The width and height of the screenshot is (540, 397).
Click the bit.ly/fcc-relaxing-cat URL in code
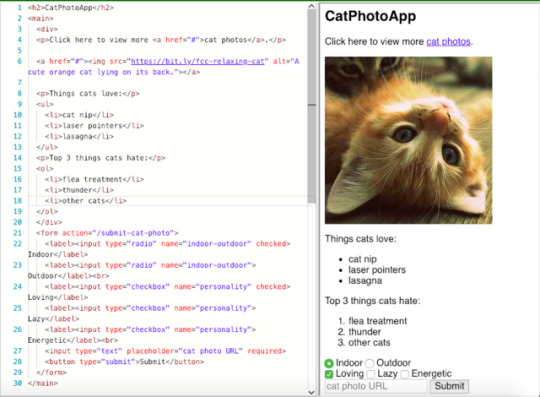[x=198, y=61]
